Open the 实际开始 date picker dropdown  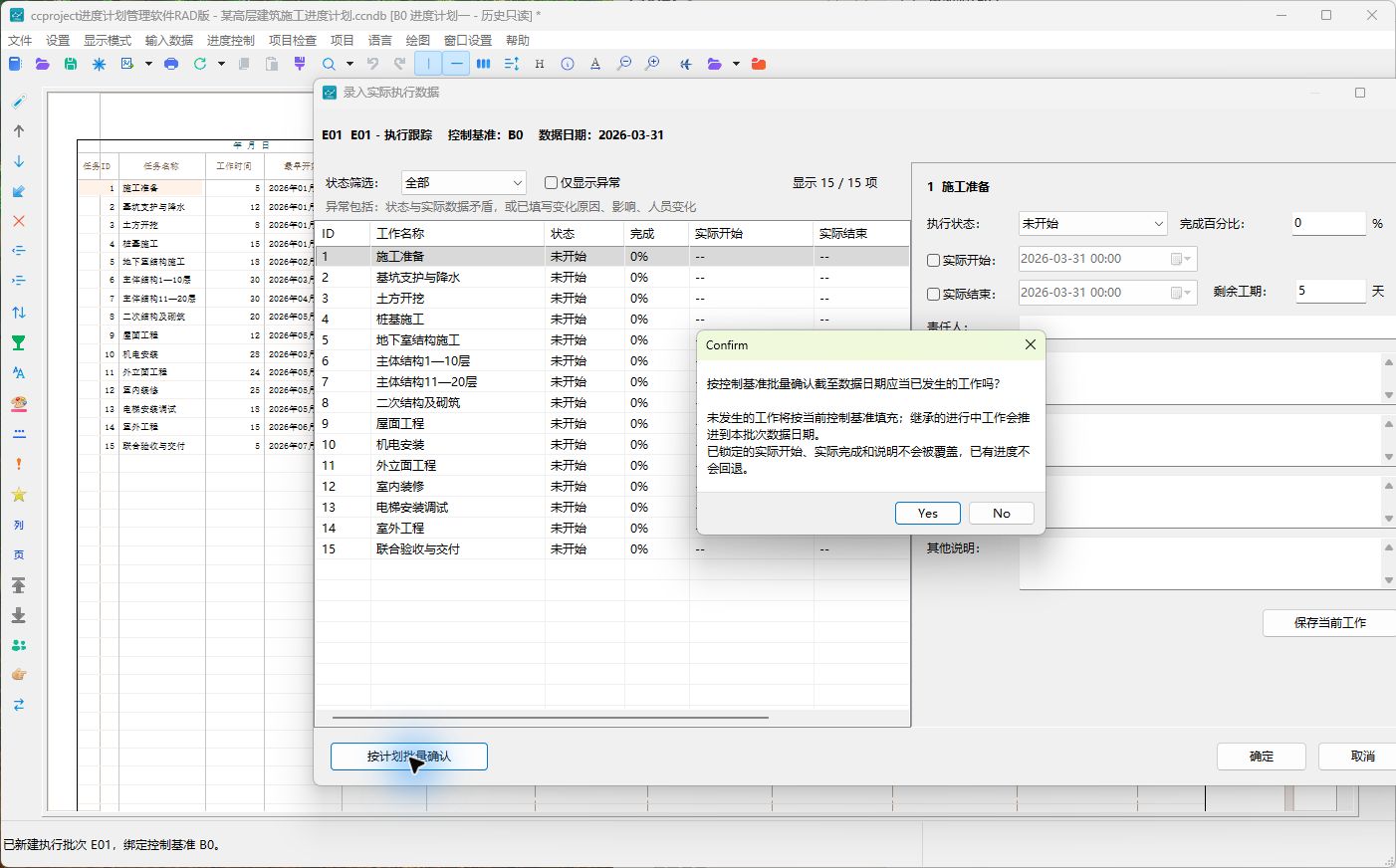click(1181, 259)
